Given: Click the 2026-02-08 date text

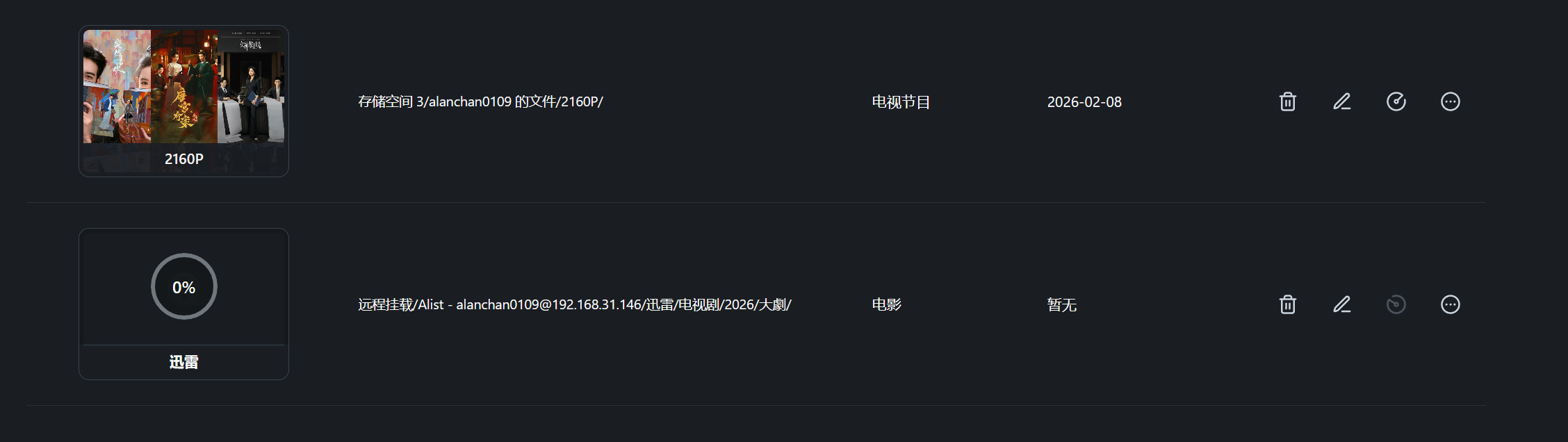Looking at the screenshot, I should pyautogui.click(x=1085, y=101).
